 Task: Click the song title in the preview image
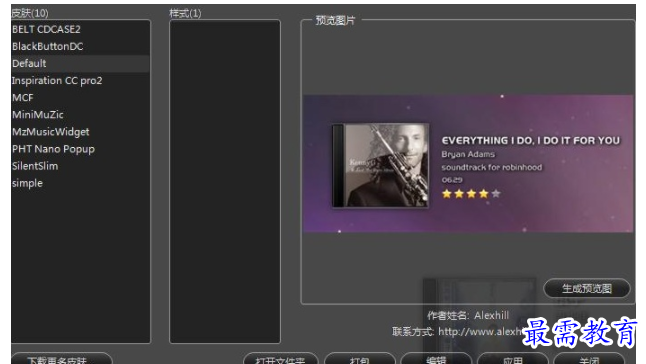click(x=531, y=141)
